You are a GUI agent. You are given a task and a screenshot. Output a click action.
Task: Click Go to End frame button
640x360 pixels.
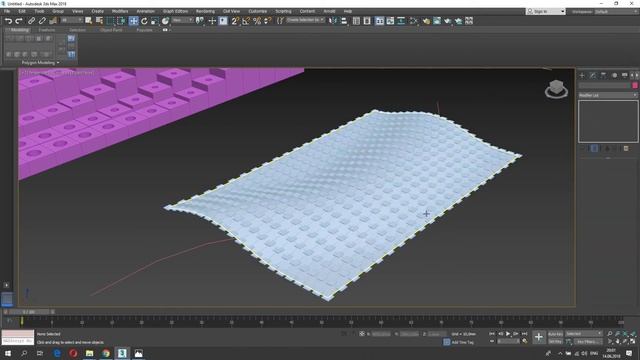[x=525, y=334]
